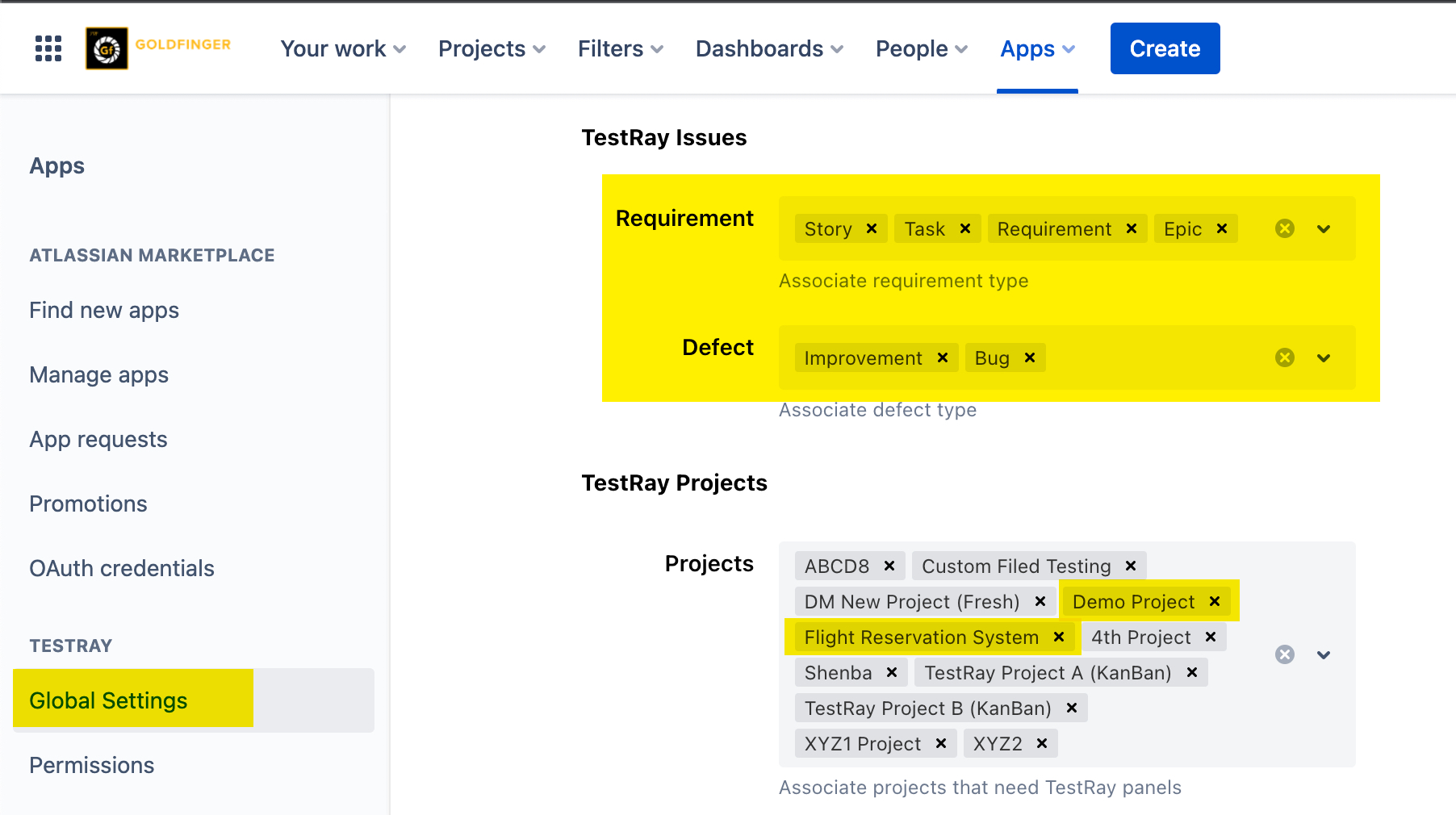Clear all Defect type selections

pyautogui.click(x=1285, y=358)
